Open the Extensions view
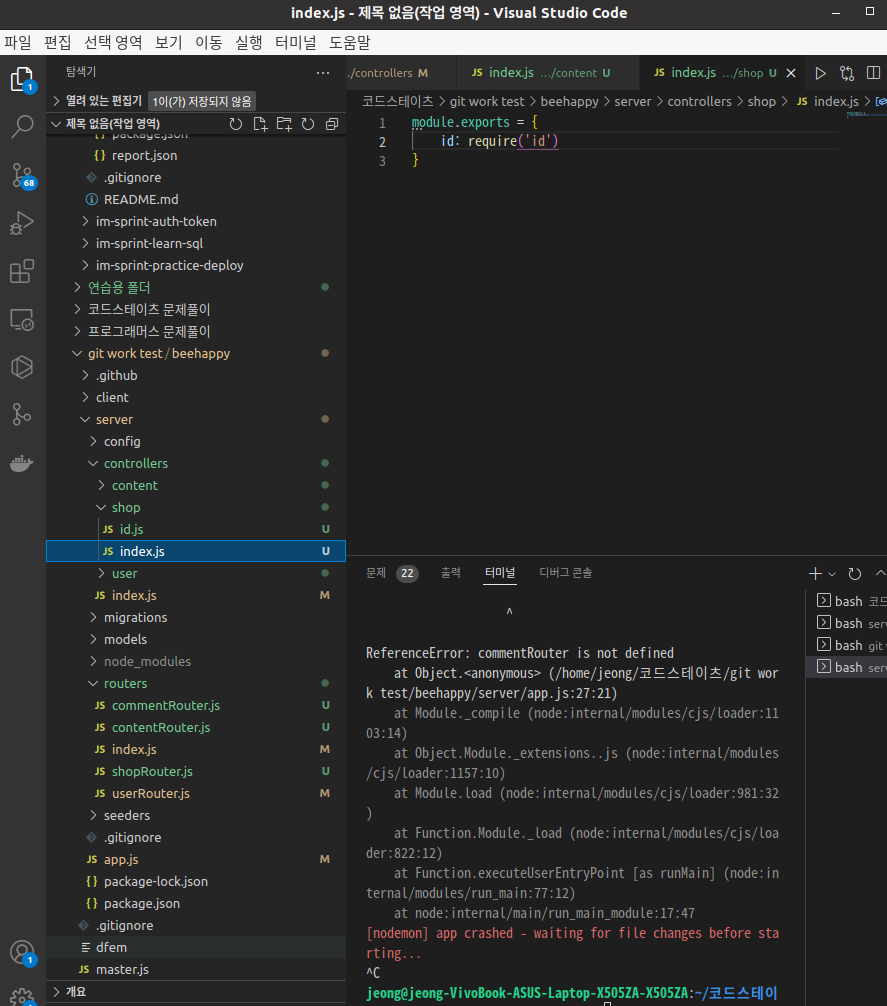 [x=22, y=271]
